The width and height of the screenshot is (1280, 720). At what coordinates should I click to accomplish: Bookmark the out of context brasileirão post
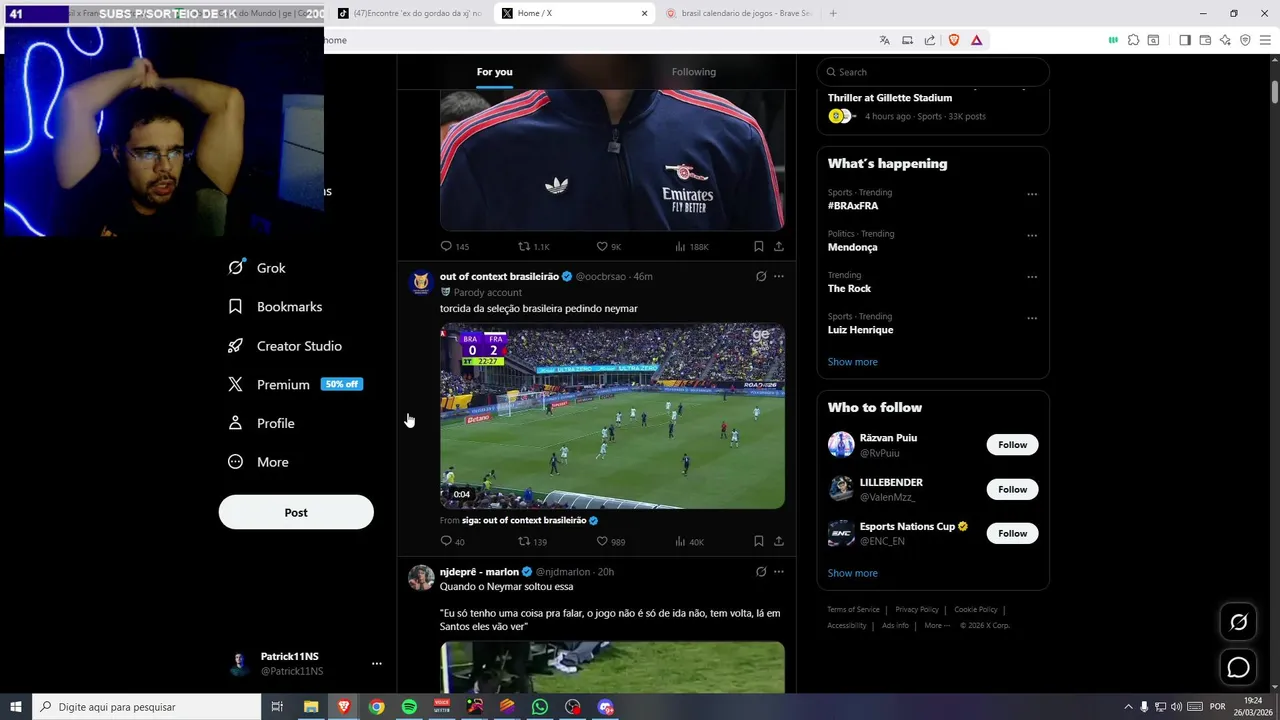tap(759, 541)
